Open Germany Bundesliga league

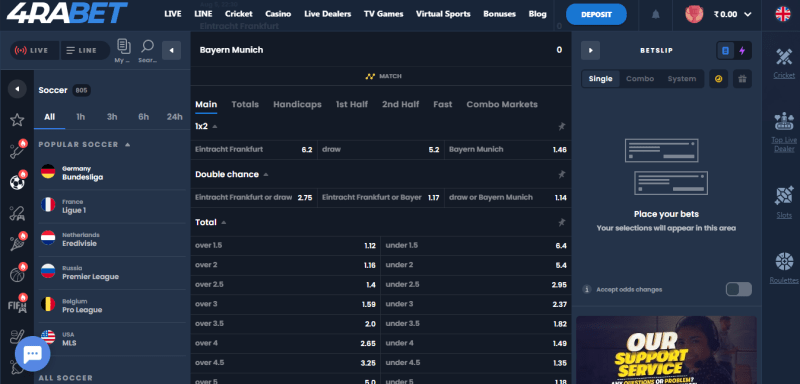[112, 173]
